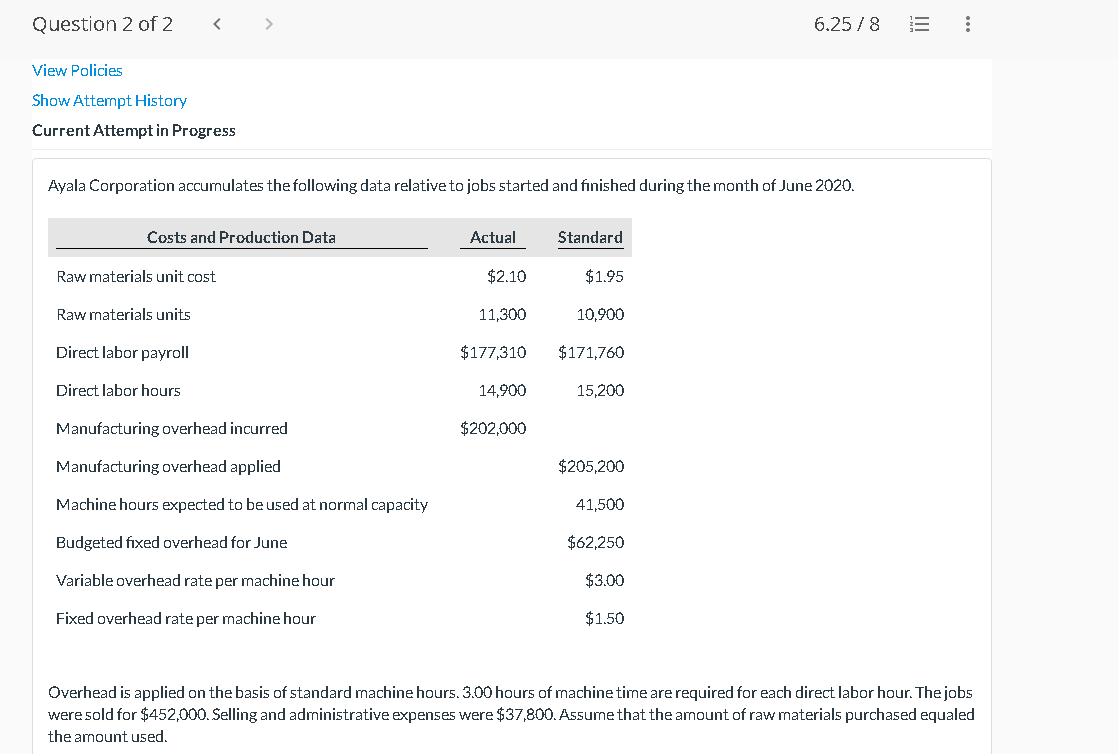Click the Manufacturing overhead applied label
The image size is (1118, 754).
[x=168, y=467]
